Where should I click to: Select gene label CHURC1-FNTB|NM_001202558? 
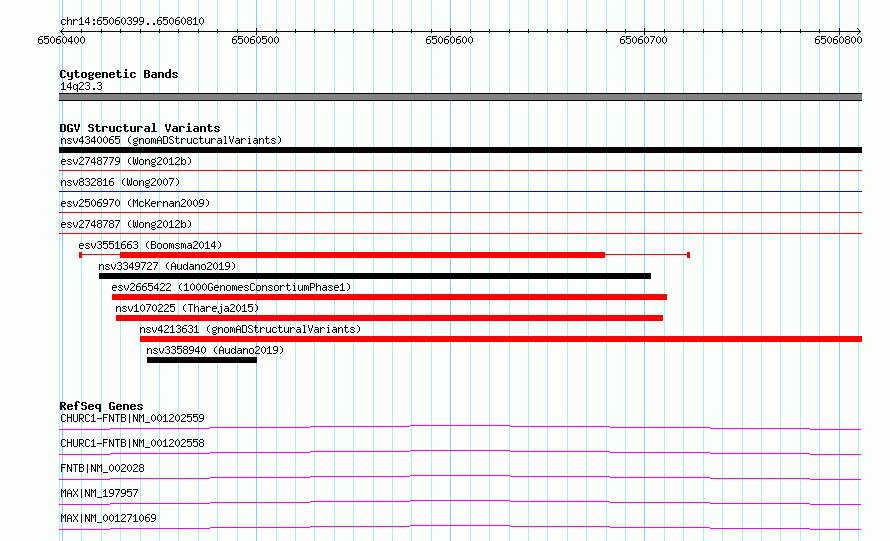[132, 443]
